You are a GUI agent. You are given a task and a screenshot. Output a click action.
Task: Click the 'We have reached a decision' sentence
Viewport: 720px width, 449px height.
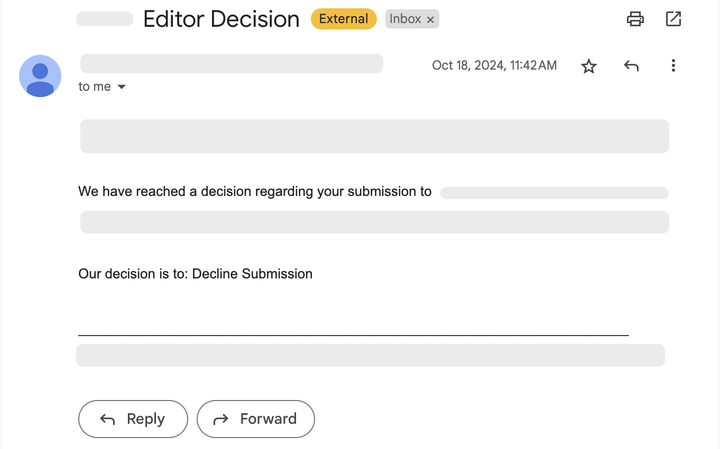tap(255, 191)
